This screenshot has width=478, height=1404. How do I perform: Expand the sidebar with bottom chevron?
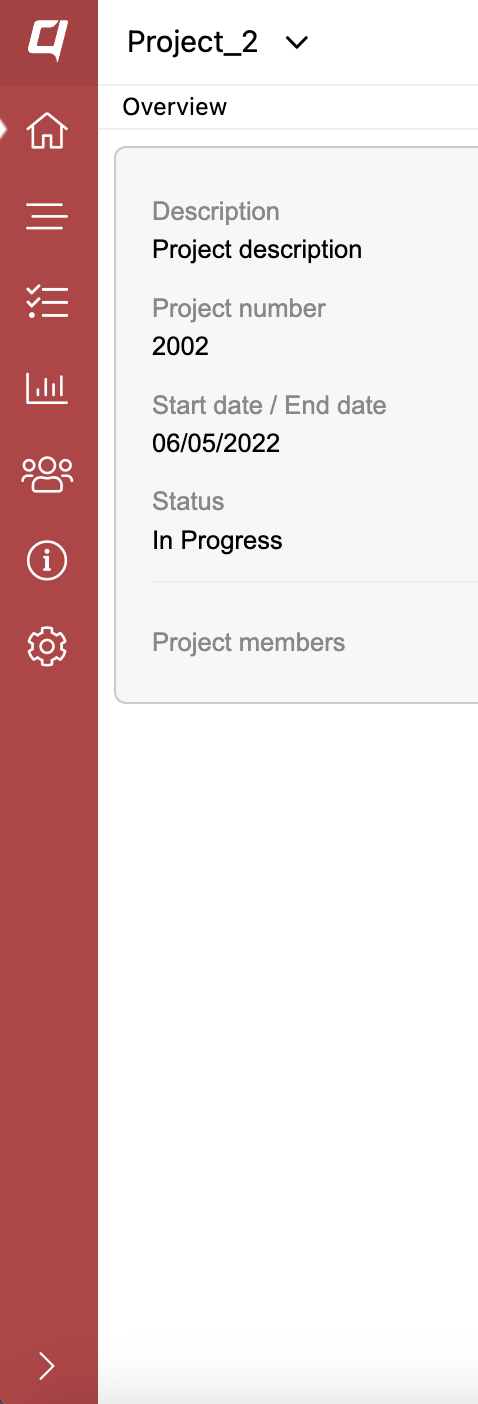pos(47,1366)
